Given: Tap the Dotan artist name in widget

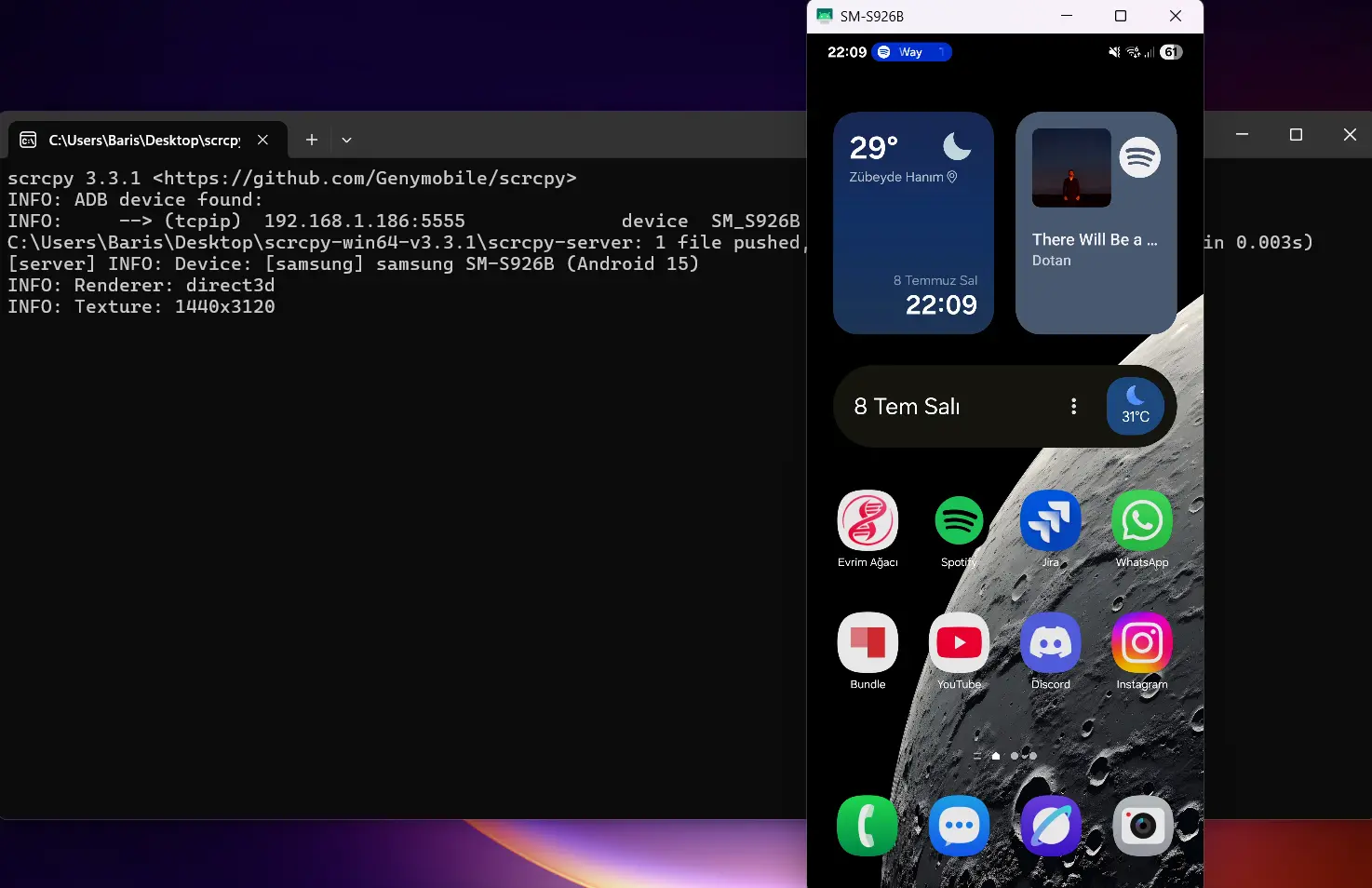Looking at the screenshot, I should point(1052,261).
